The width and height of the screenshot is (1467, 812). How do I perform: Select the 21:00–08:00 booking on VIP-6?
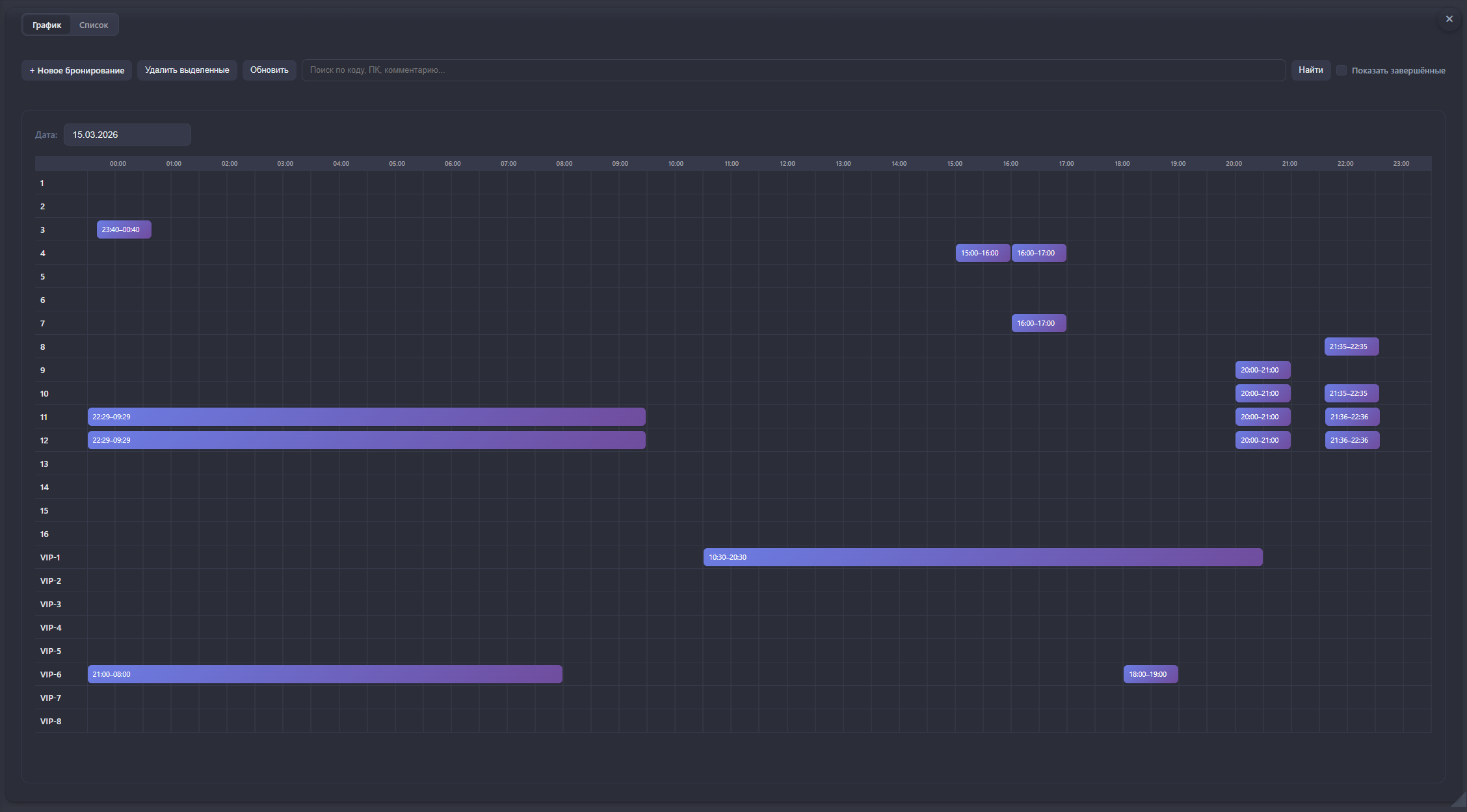(324, 674)
